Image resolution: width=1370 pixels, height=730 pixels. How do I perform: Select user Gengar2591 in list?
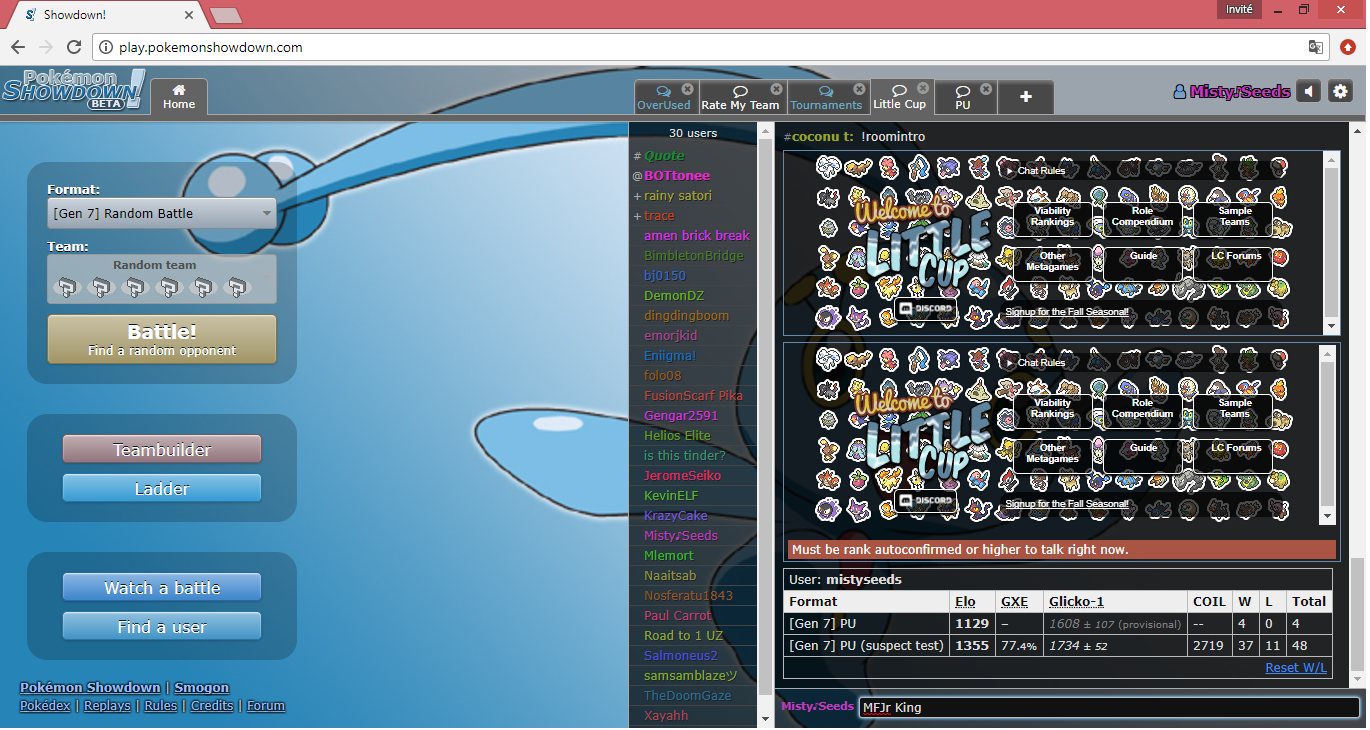pyautogui.click(x=692, y=415)
